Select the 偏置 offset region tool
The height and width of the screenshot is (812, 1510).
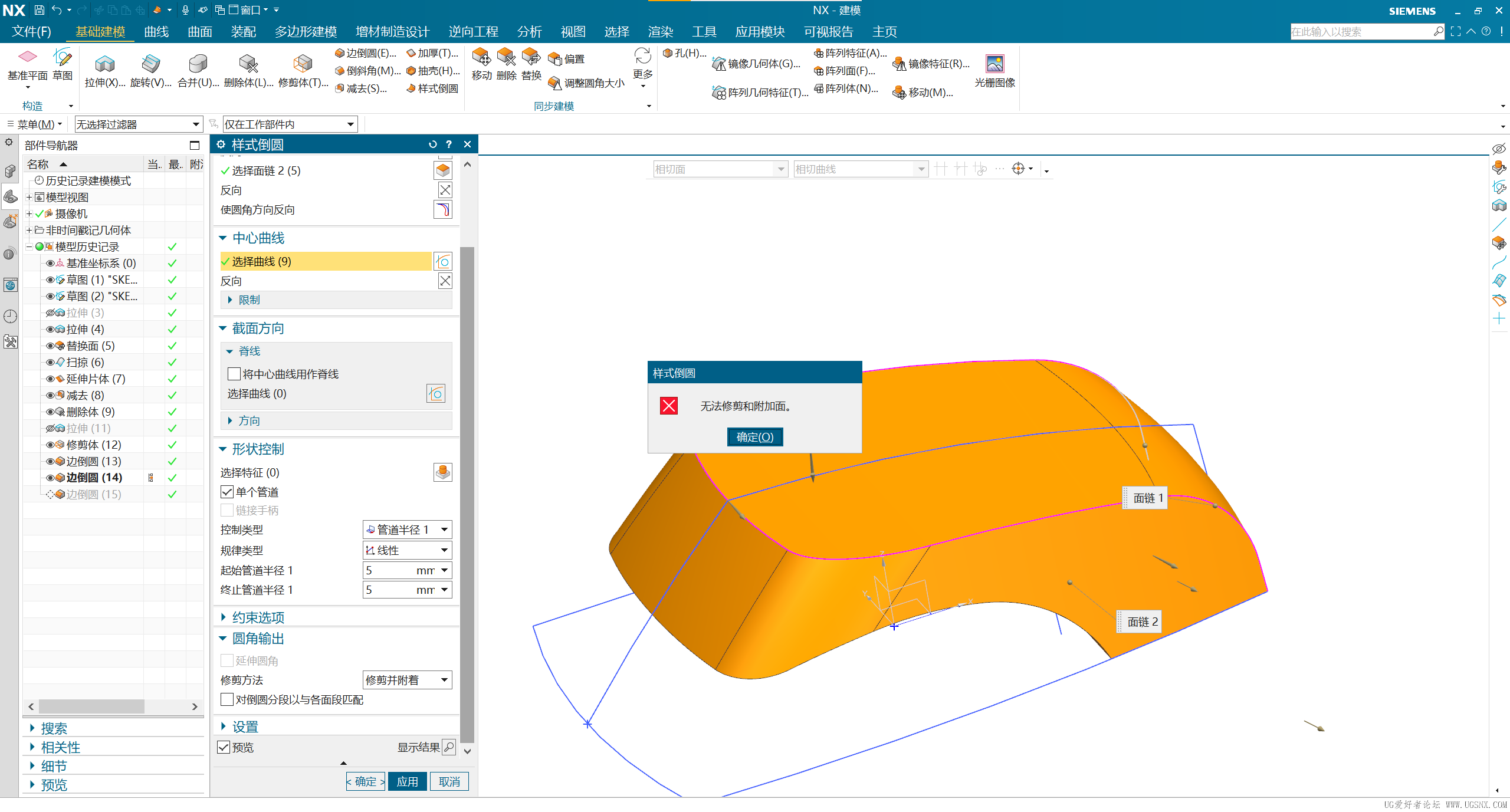[x=566, y=59]
